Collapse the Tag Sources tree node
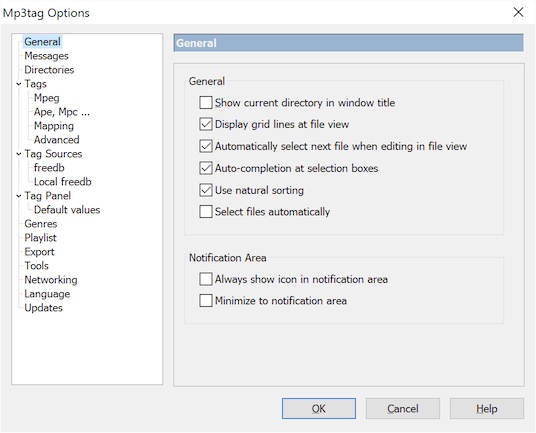This screenshot has width=536, height=433. (x=19, y=154)
